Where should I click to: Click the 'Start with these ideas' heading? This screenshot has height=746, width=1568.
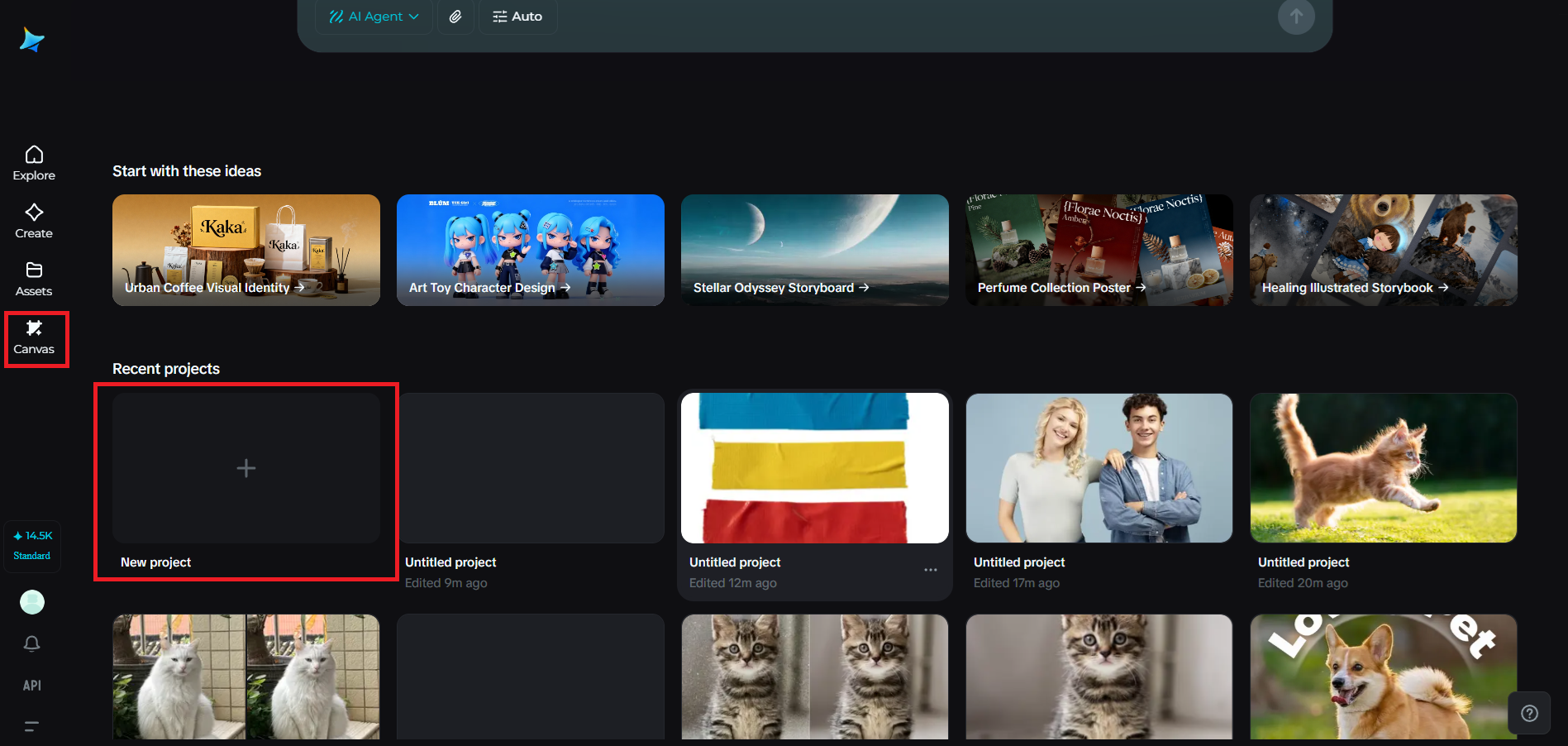(x=187, y=171)
